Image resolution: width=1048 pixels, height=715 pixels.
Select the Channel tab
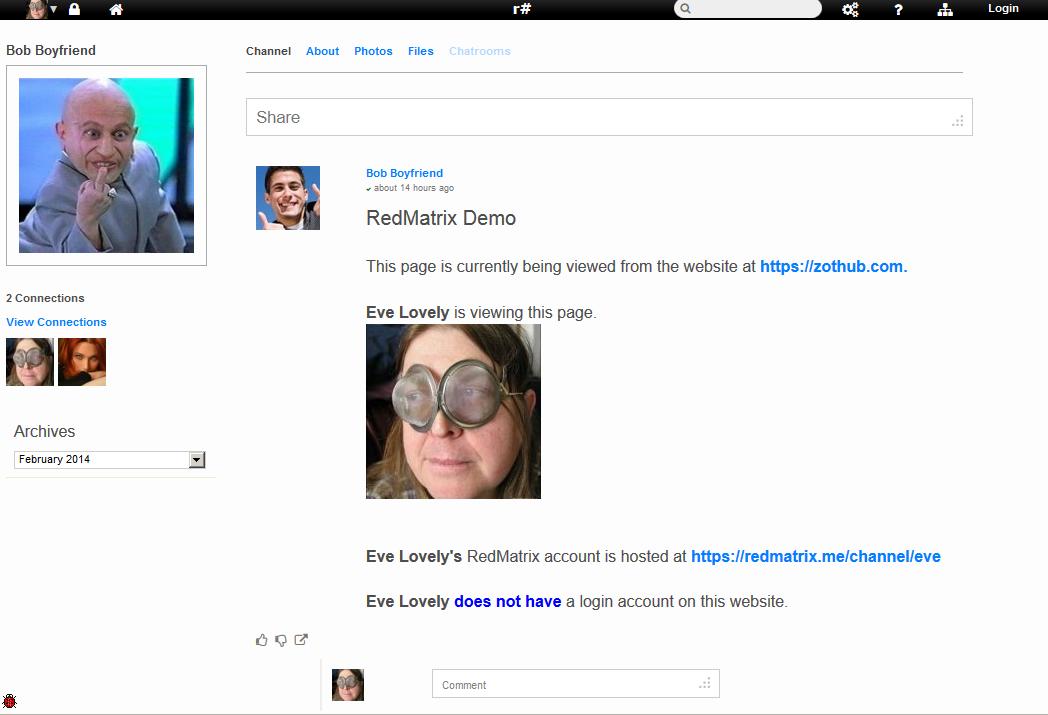[x=268, y=51]
